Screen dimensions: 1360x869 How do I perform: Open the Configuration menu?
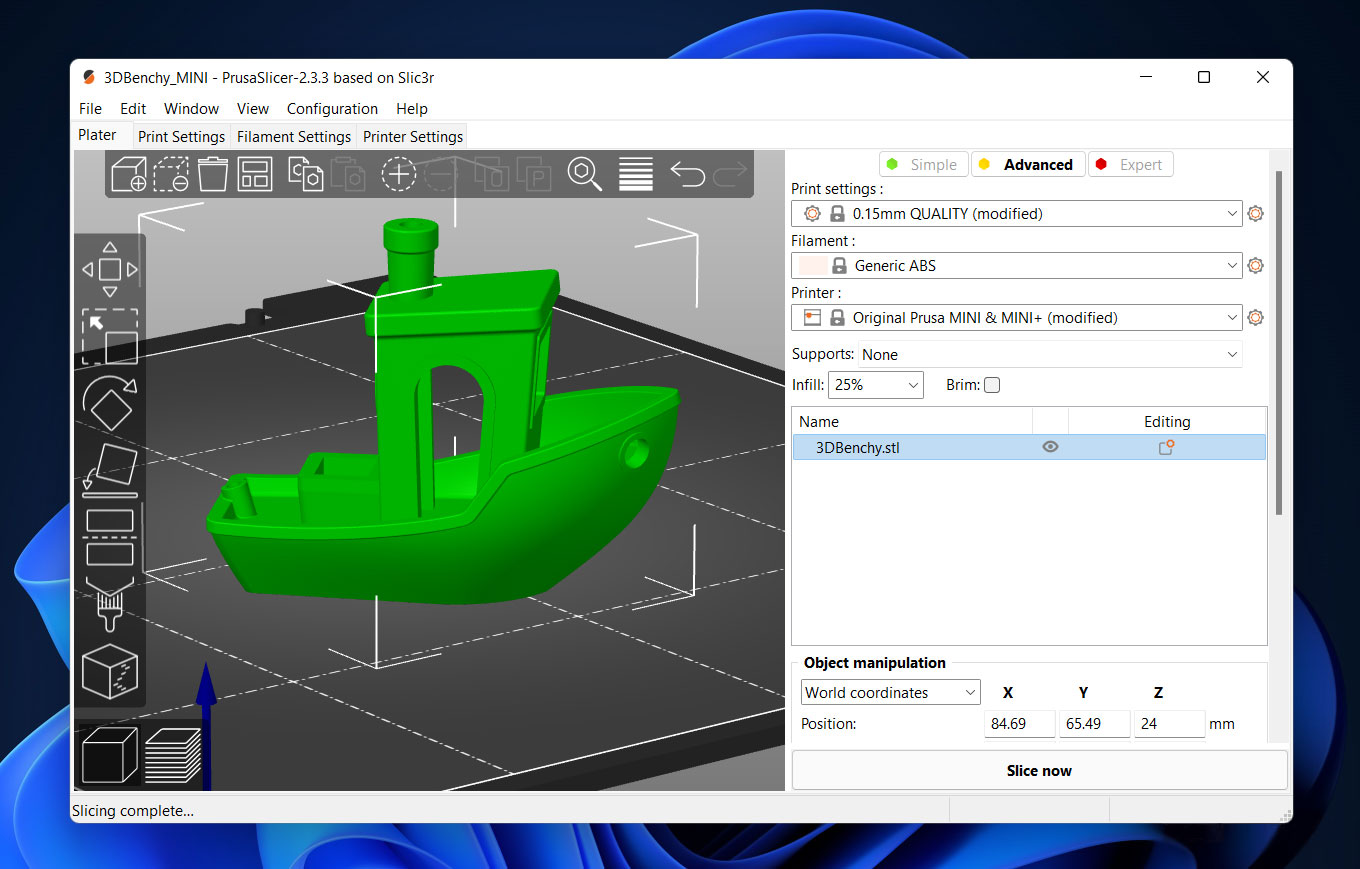click(332, 109)
